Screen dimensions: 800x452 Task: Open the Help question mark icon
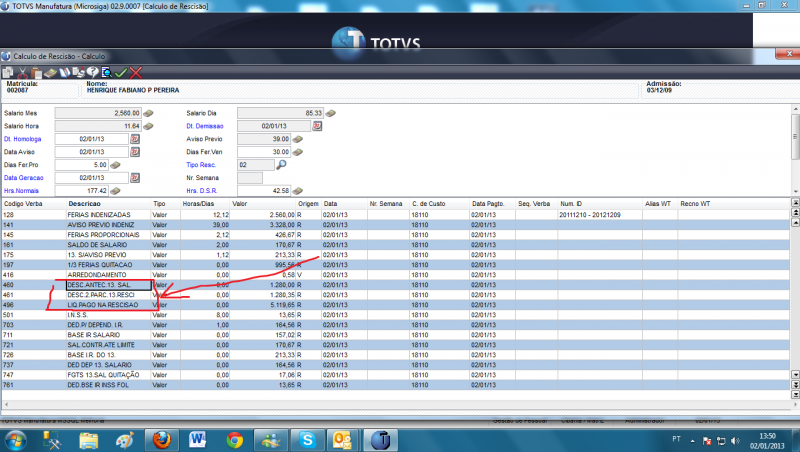click(x=92, y=72)
